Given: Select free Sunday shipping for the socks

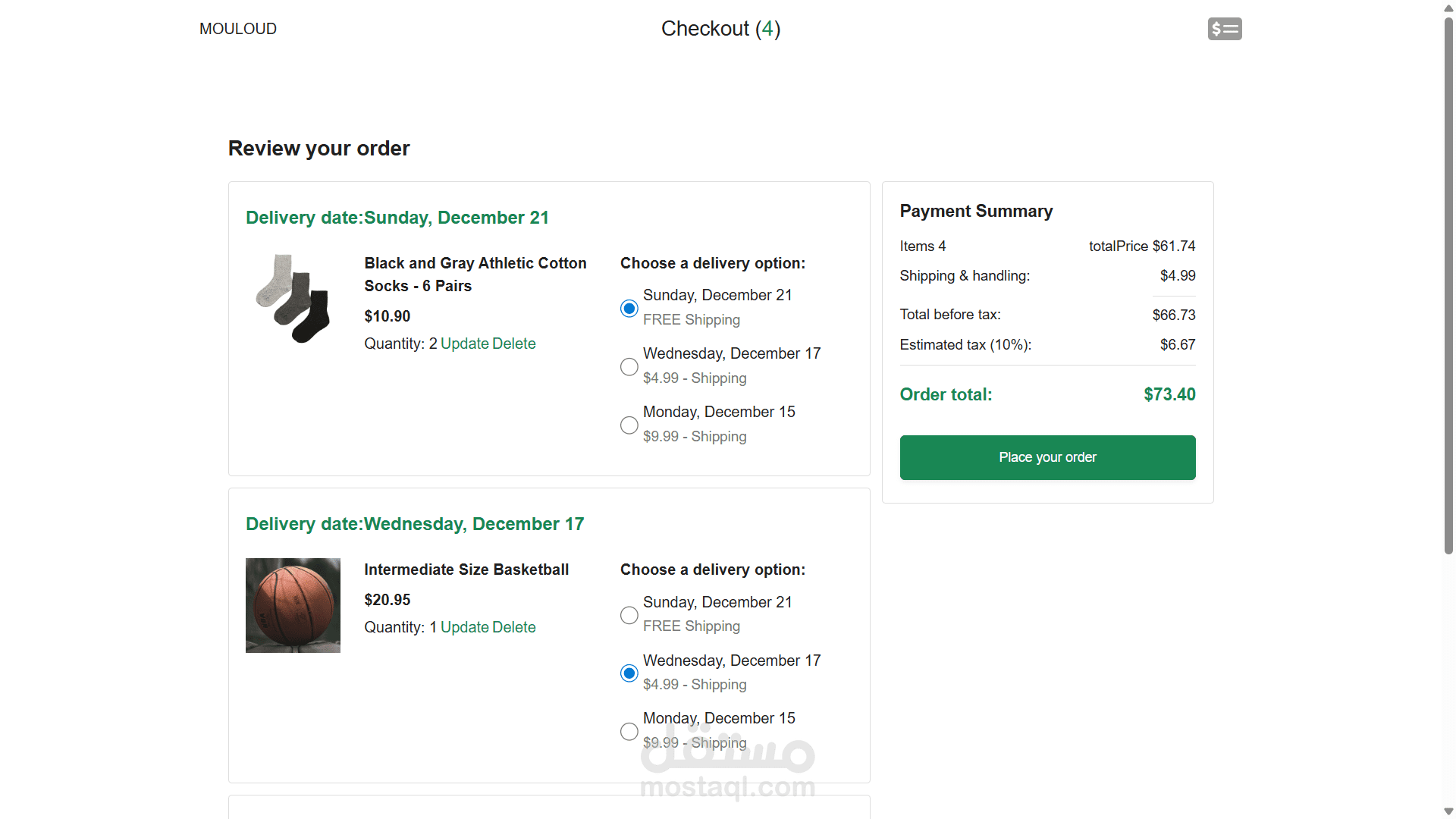Looking at the screenshot, I should click(x=629, y=309).
